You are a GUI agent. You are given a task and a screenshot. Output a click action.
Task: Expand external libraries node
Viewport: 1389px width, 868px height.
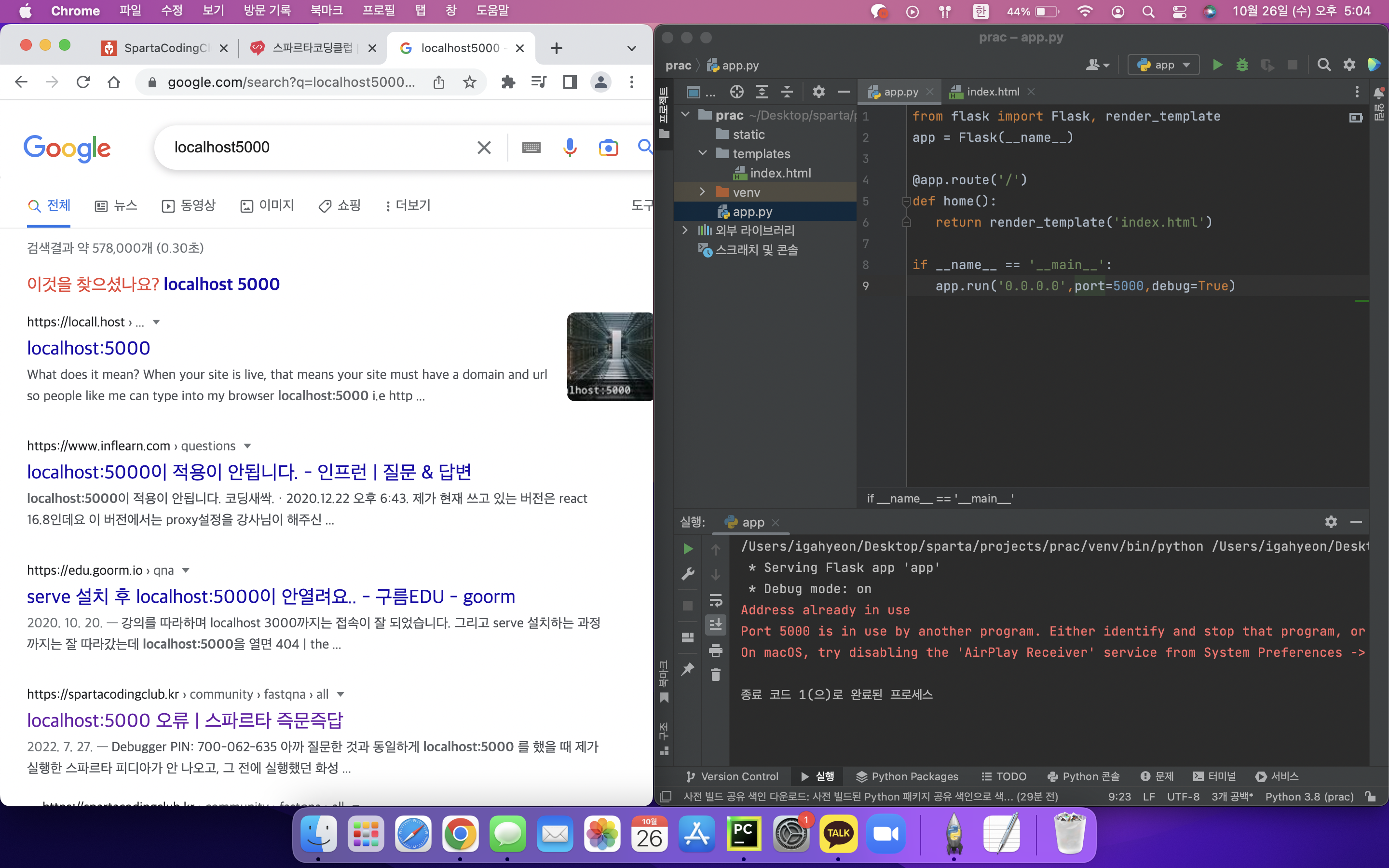(685, 230)
